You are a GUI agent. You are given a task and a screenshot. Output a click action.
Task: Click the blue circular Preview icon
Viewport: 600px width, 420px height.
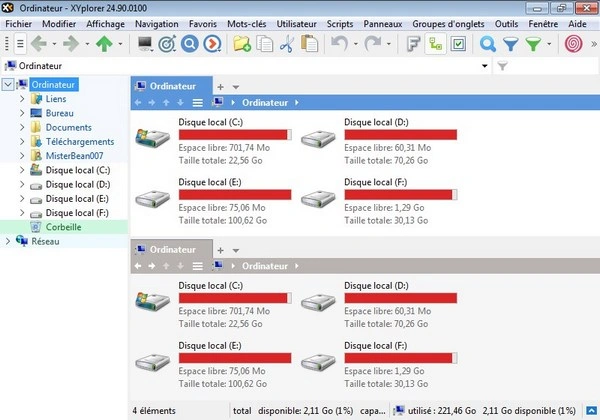[190, 43]
